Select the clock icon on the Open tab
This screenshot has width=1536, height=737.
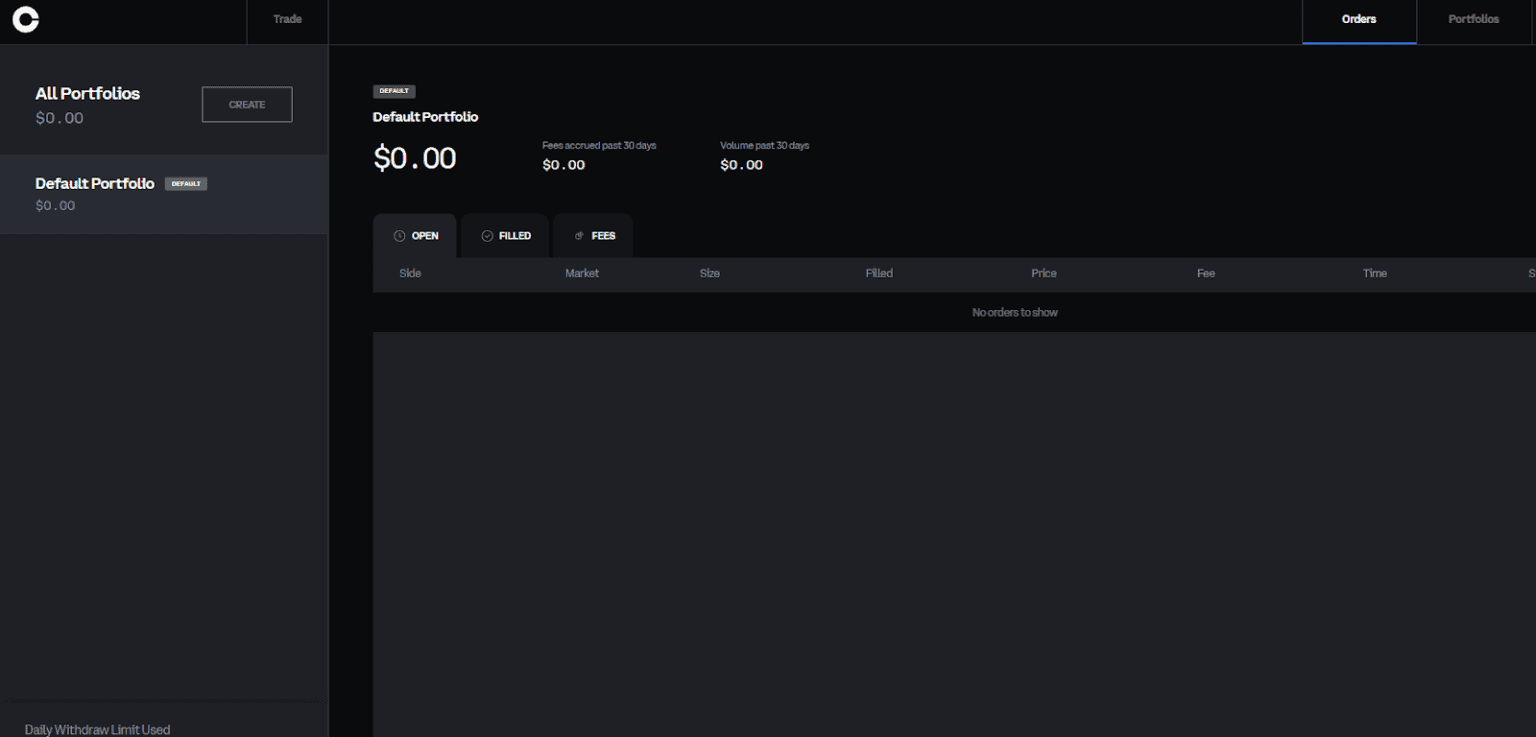tap(398, 235)
